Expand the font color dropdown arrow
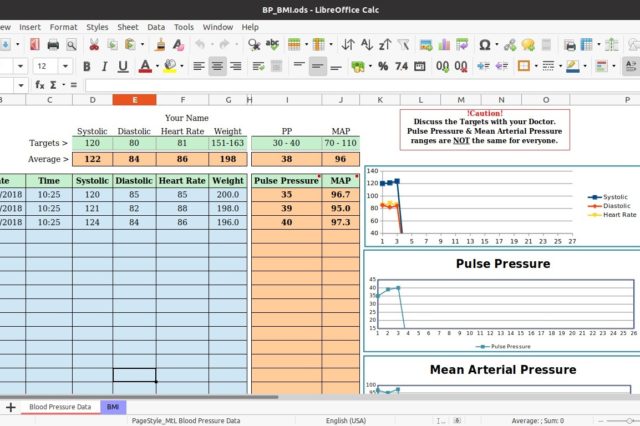Viewport: 640px width, 426px height. coord(157,66)
